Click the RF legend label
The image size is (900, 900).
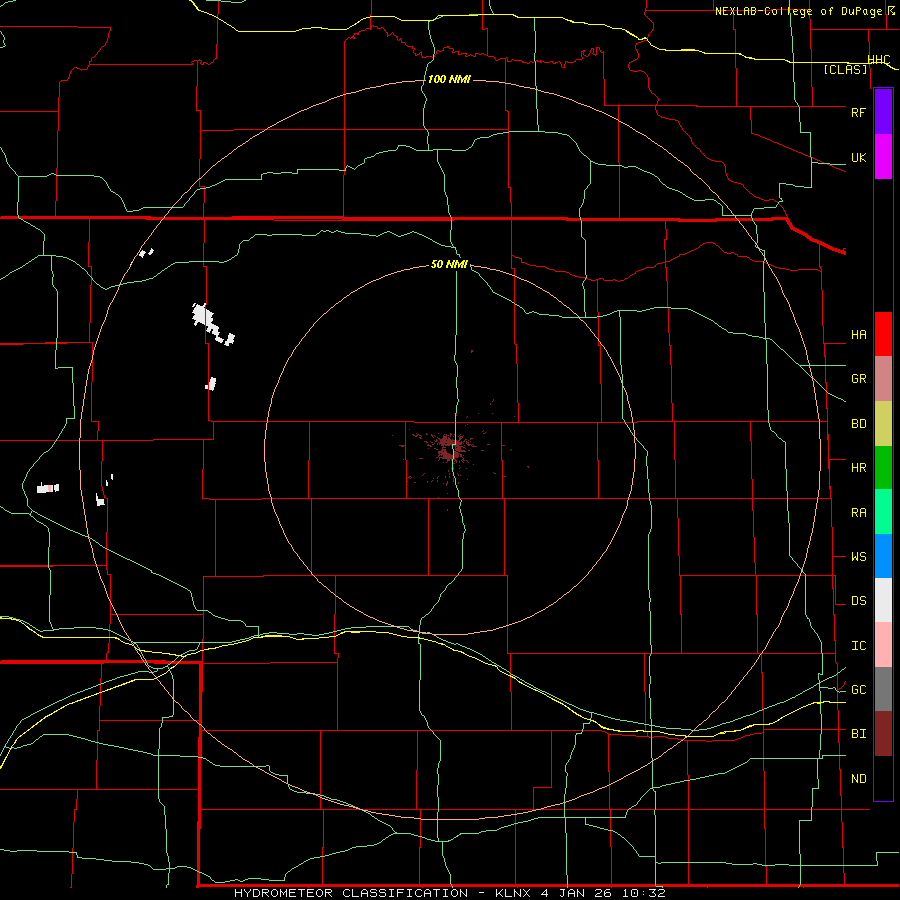coord(858,112)
